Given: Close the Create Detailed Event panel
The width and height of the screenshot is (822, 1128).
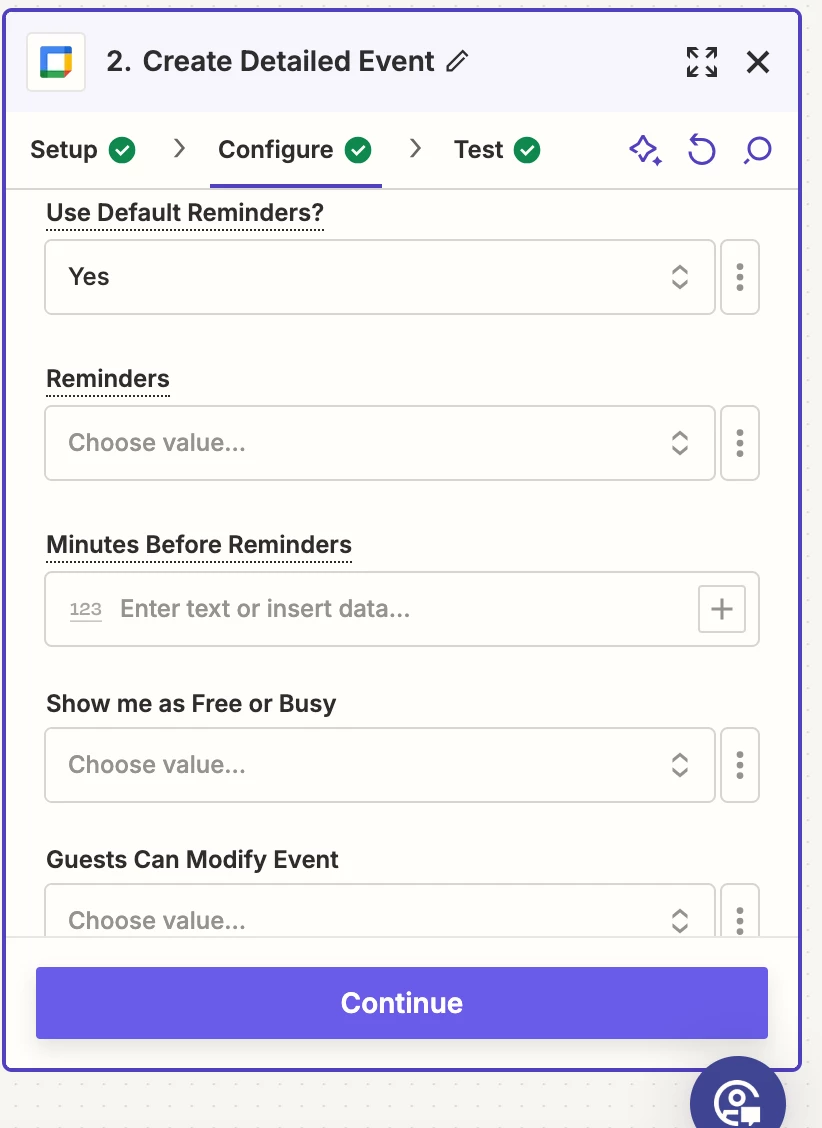Looking at the screenshot, I should tap(758, 62).
